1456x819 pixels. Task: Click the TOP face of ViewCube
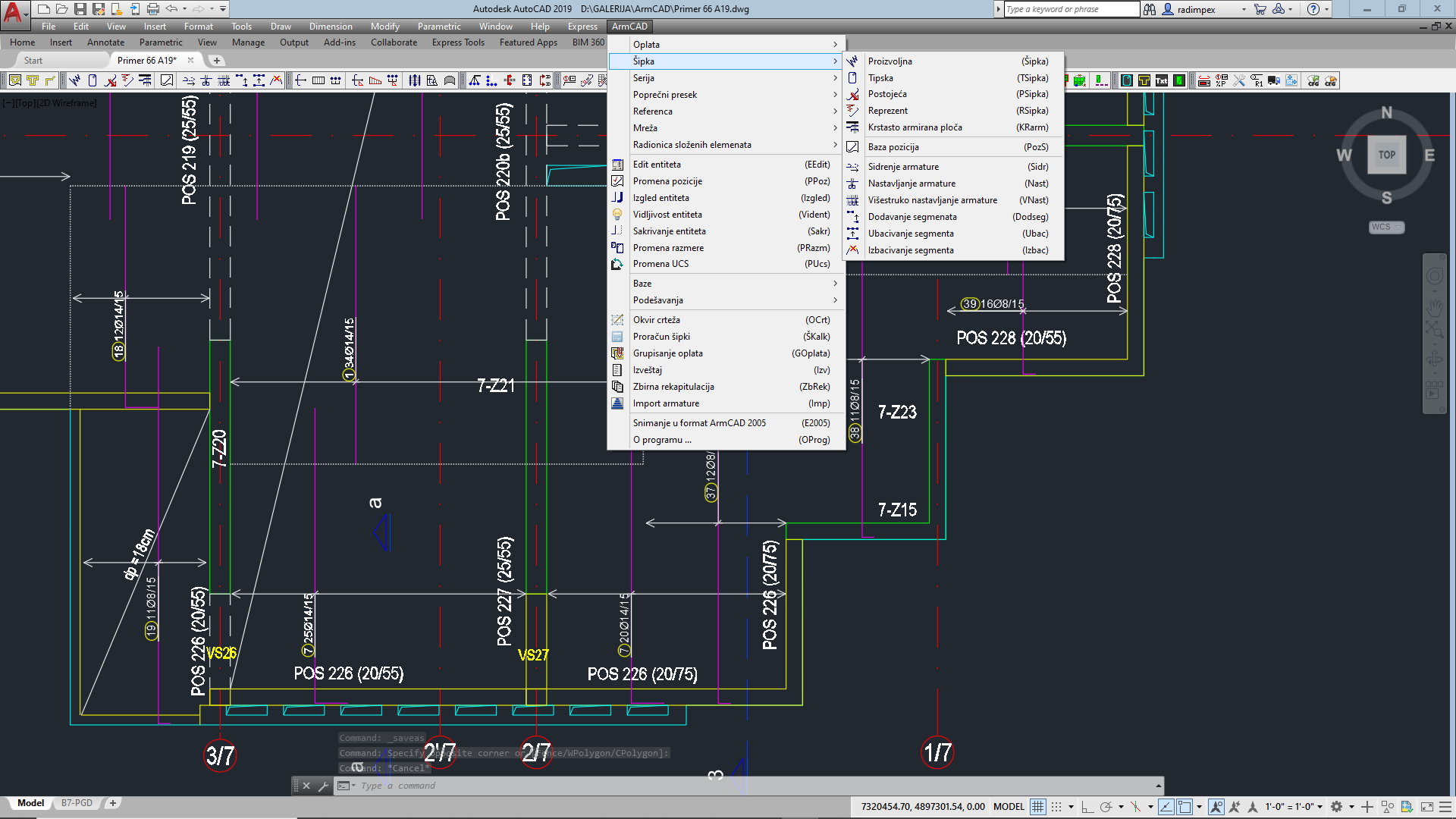[x=1386, y=155]
